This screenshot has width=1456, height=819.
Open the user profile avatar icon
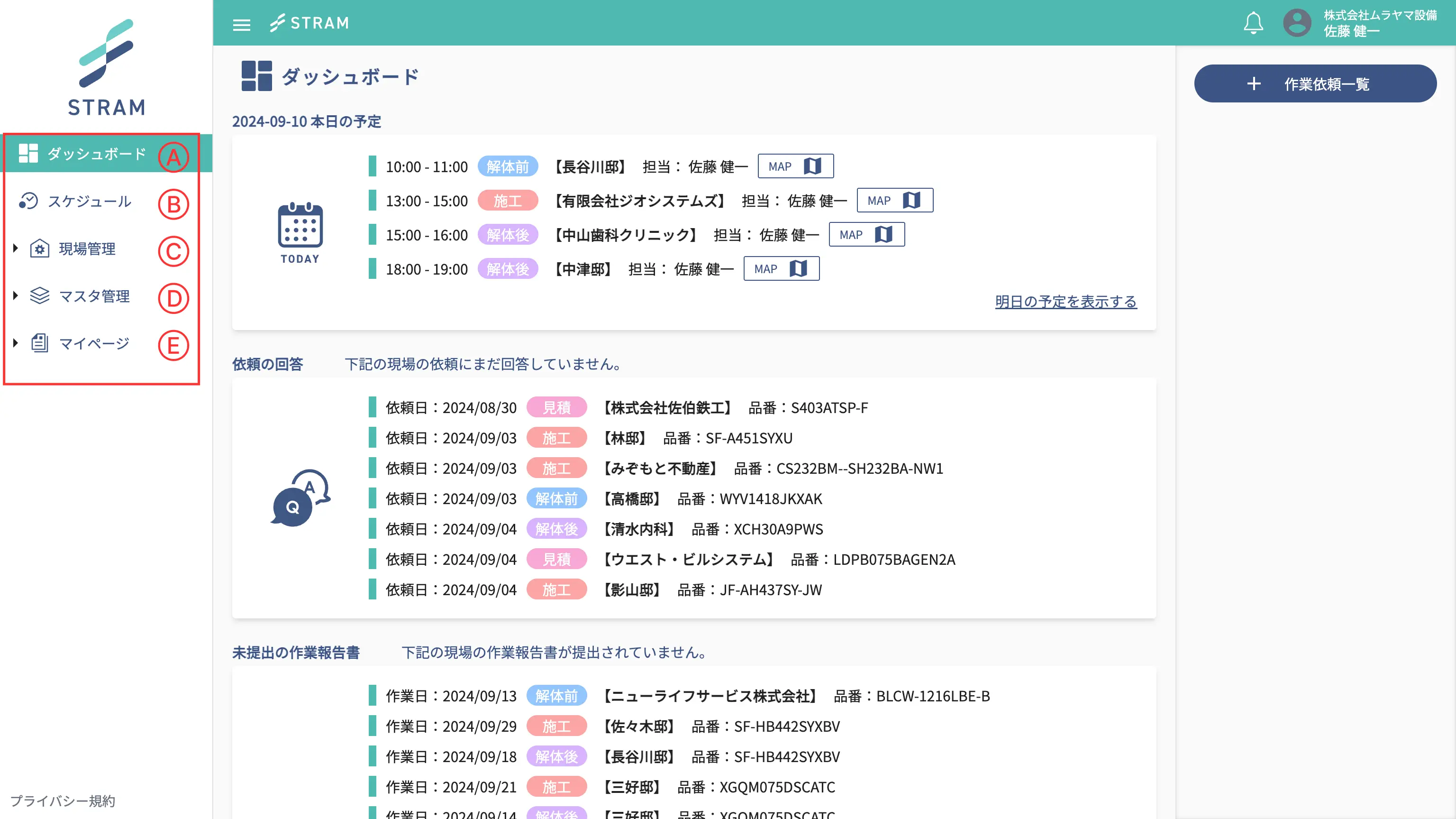[x=1297, y=23]
